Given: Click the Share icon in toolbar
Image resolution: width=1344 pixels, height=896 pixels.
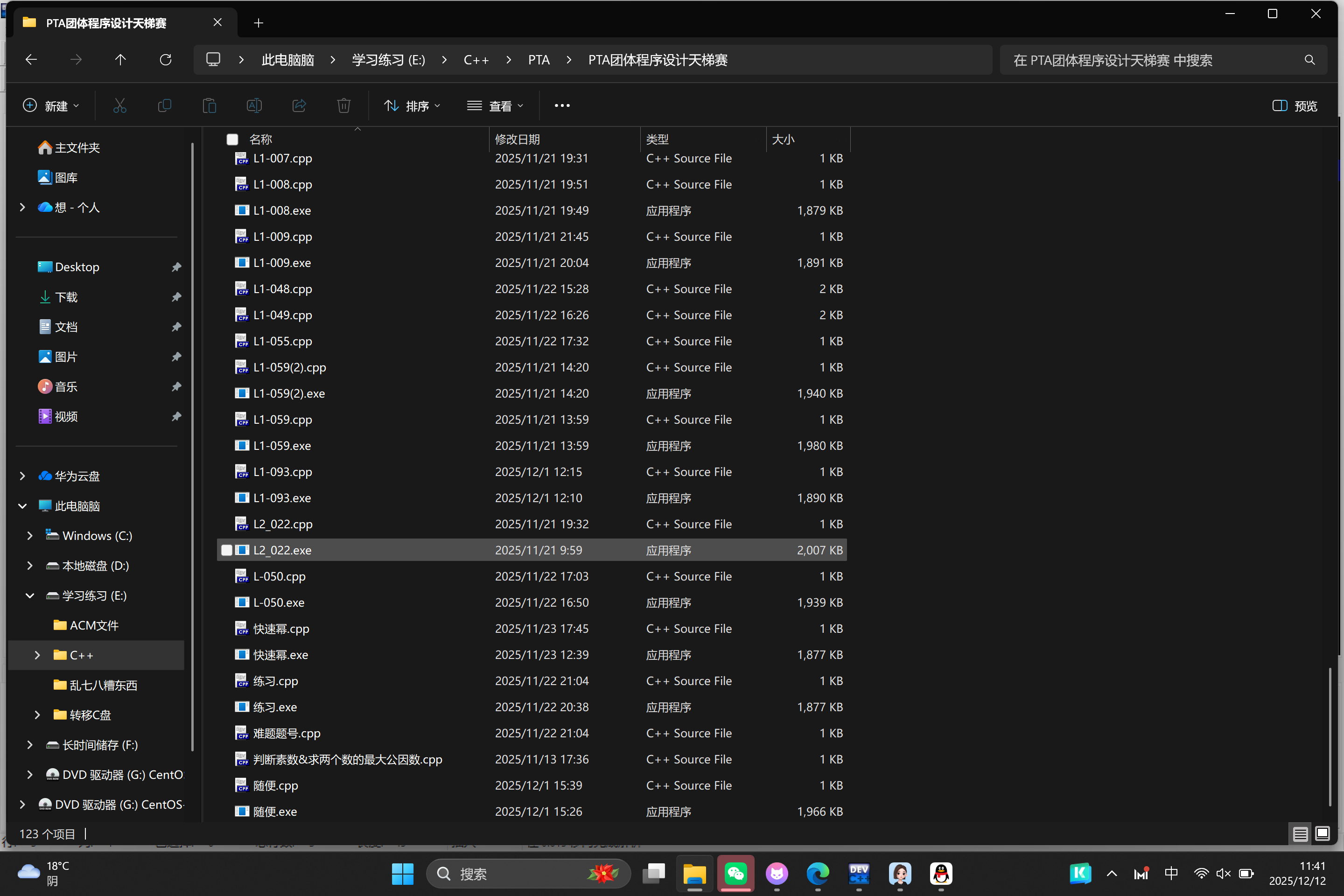Looking at the screenshot, I should 299,106.
